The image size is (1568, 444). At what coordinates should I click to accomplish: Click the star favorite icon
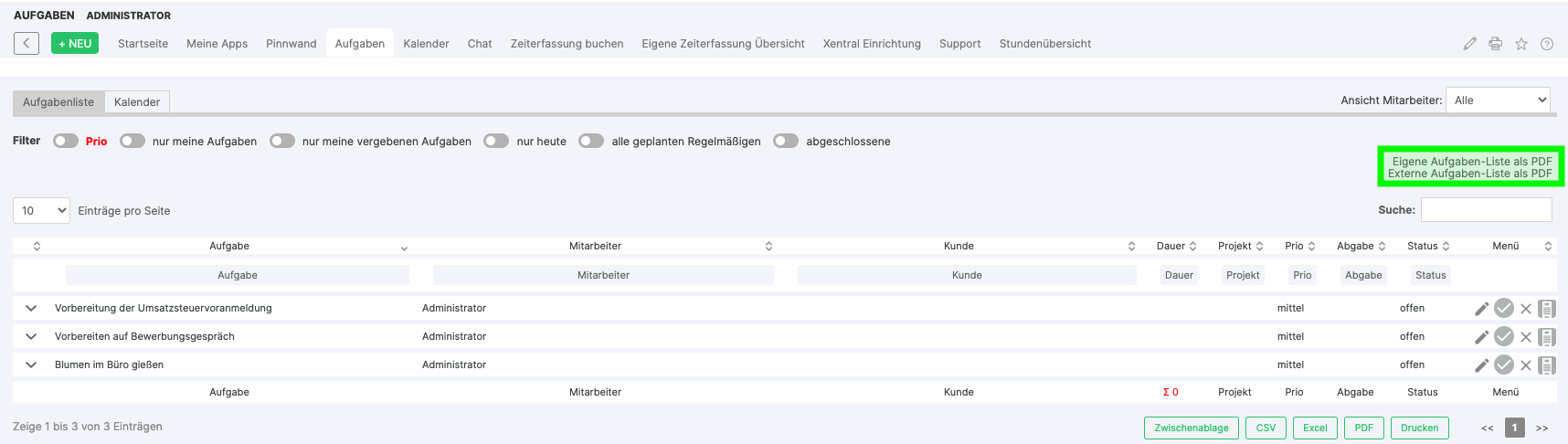1521,44
